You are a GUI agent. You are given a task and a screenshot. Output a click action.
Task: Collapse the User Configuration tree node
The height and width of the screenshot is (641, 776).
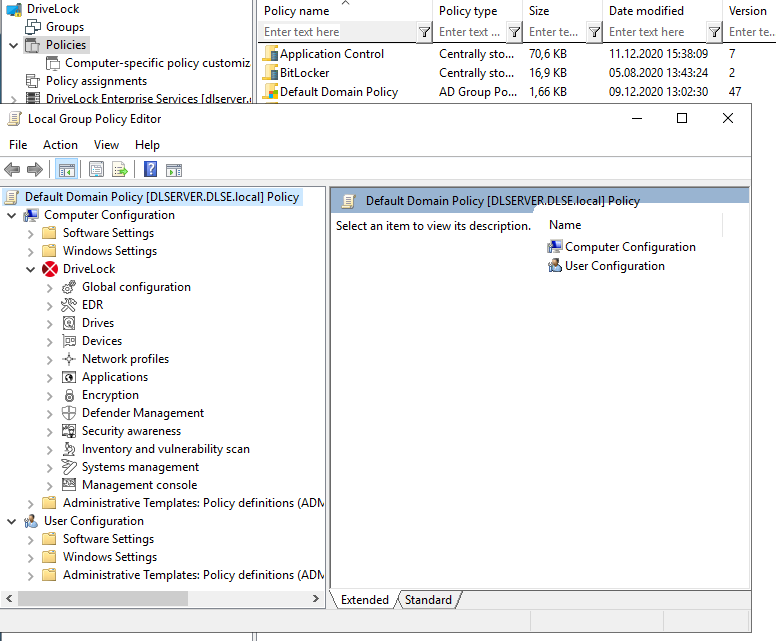coord(12,521)
